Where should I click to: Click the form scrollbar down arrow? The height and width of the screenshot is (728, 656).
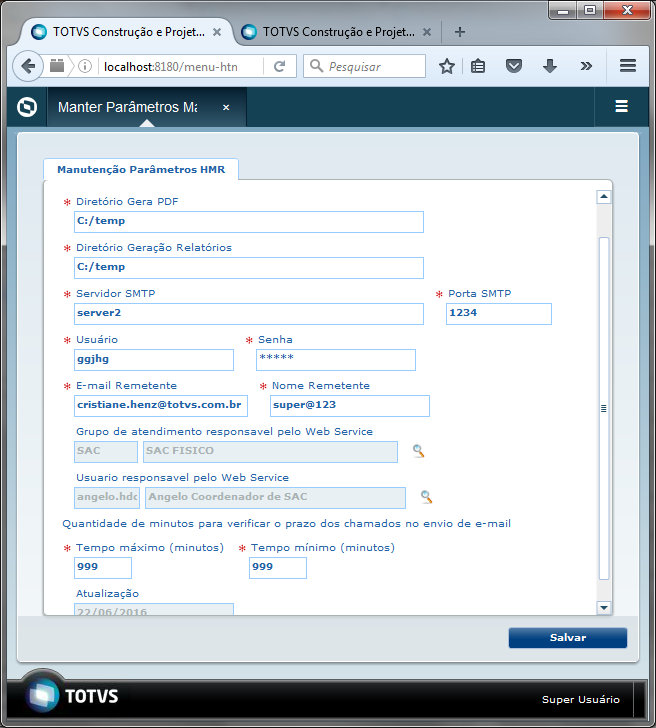tap(604, 607)
